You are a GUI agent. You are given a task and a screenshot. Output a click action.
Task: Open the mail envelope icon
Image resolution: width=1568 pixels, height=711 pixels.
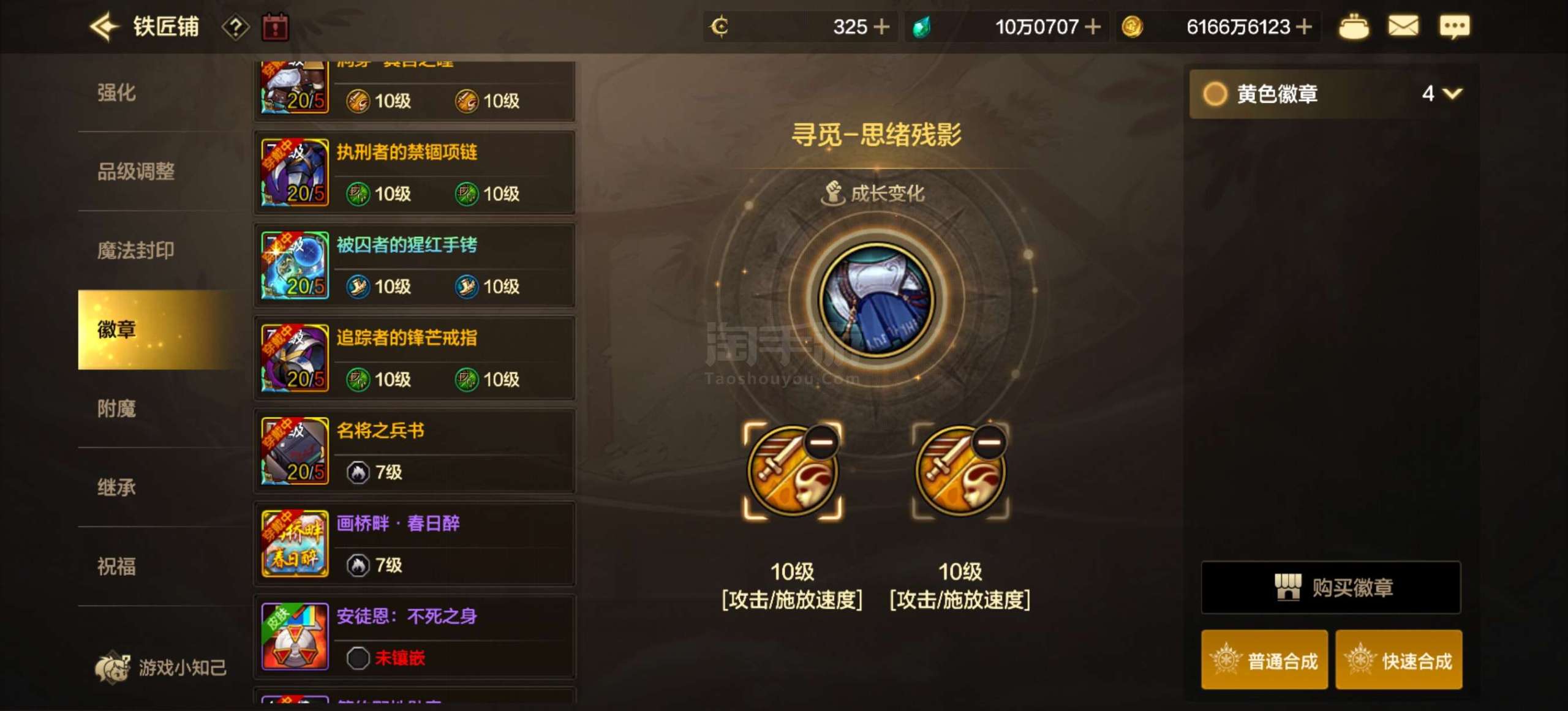(x=1403, y=26)
